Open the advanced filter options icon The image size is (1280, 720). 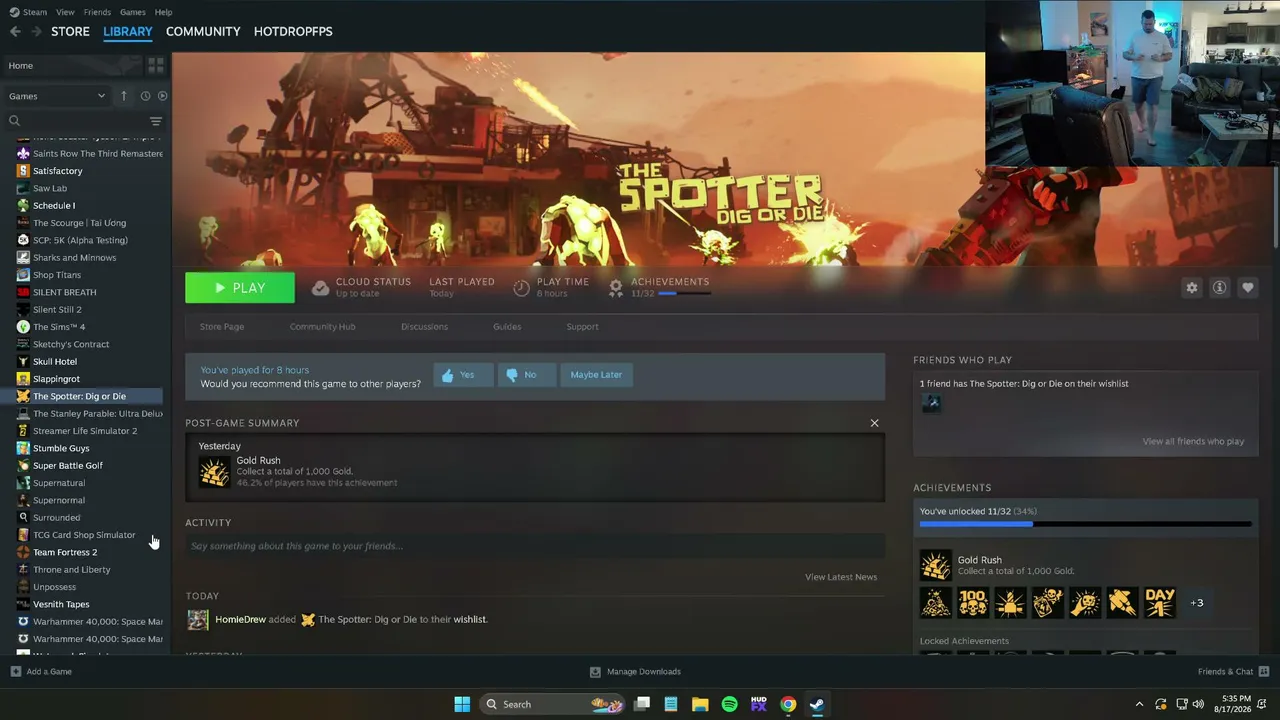pyautogui.click(x=156, y=121)
